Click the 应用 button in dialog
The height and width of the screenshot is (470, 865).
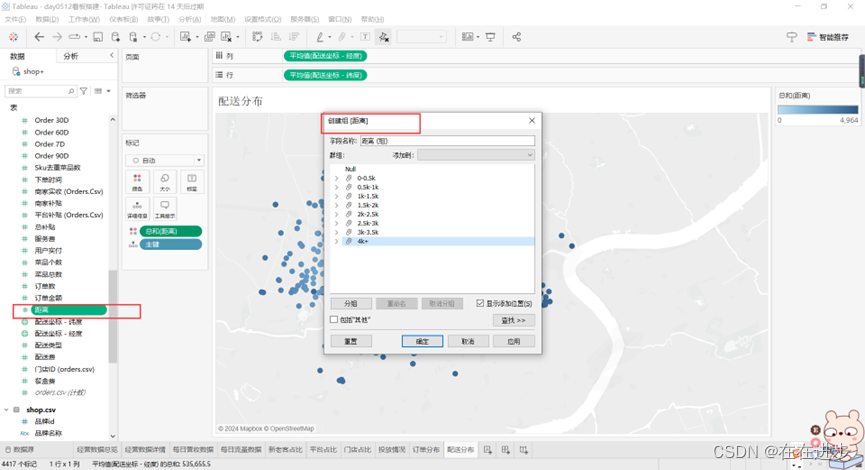[x=514, y=341]
